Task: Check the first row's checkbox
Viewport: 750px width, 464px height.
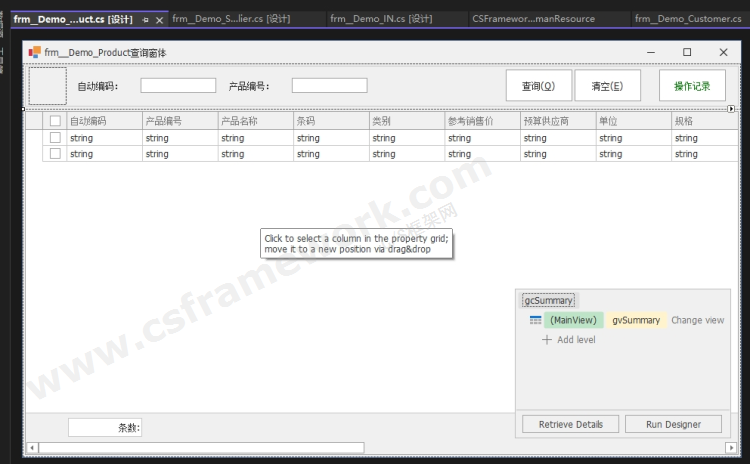Action: pyautogui.click(x=56, y=138)
